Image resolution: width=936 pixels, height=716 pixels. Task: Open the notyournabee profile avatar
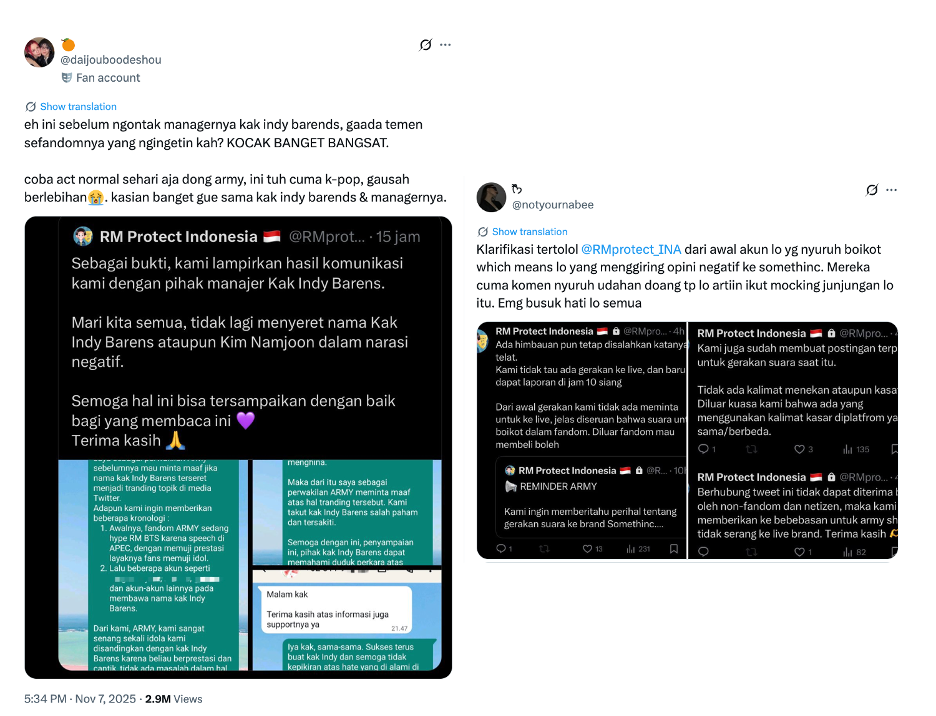coord(491,197)
